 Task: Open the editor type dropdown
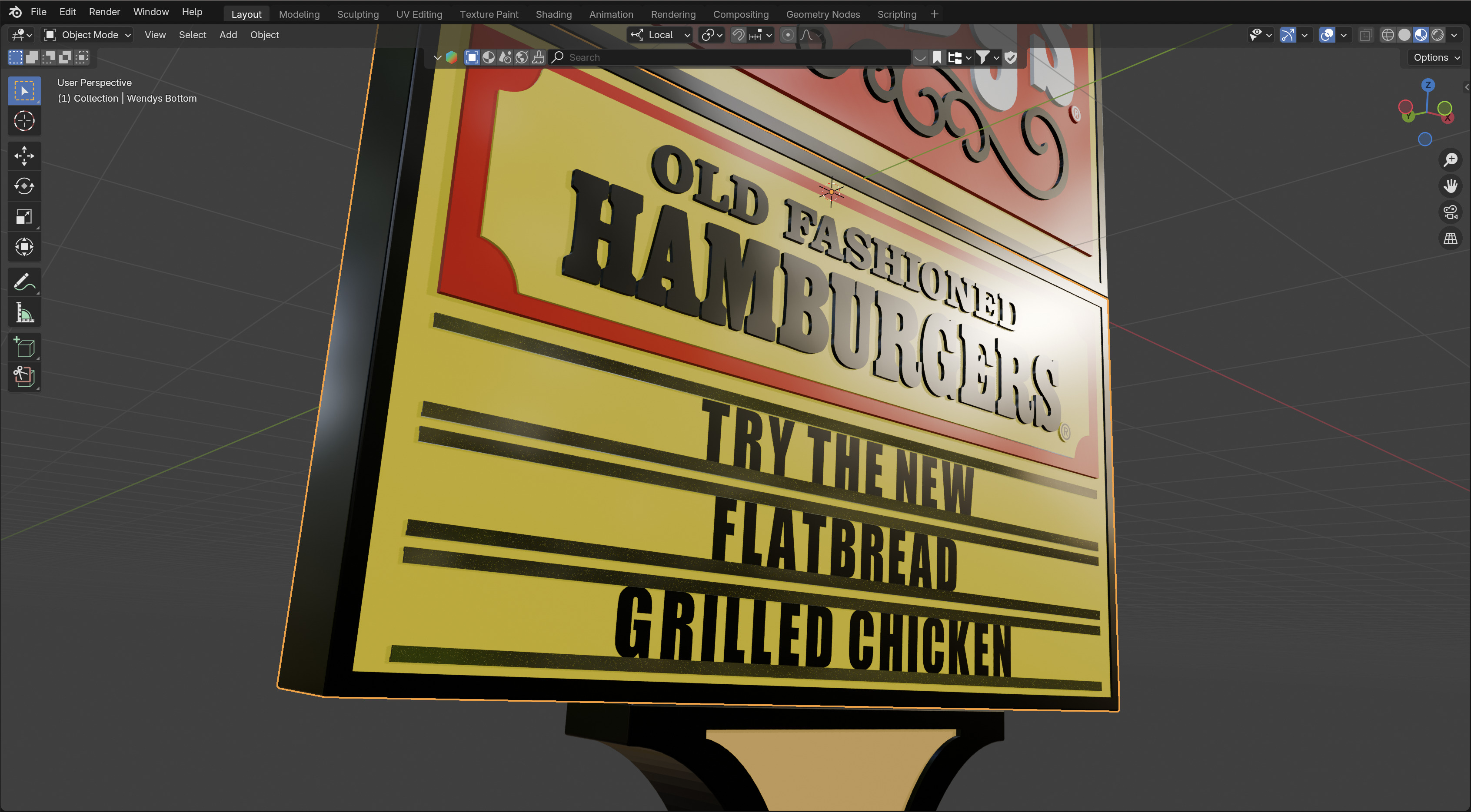point(22,35)
